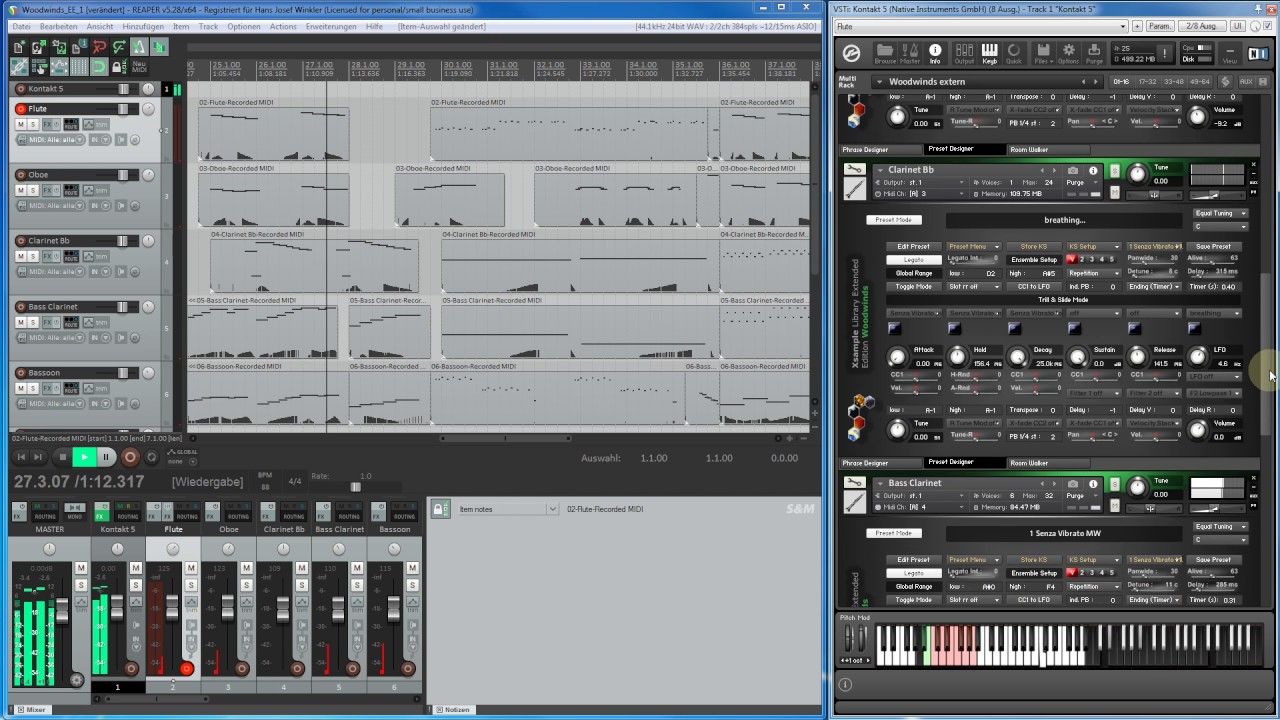Open Kontakt Purge menu in toolbar
The height and width of the screenshot is (720, 1280).
[1094, 52]
